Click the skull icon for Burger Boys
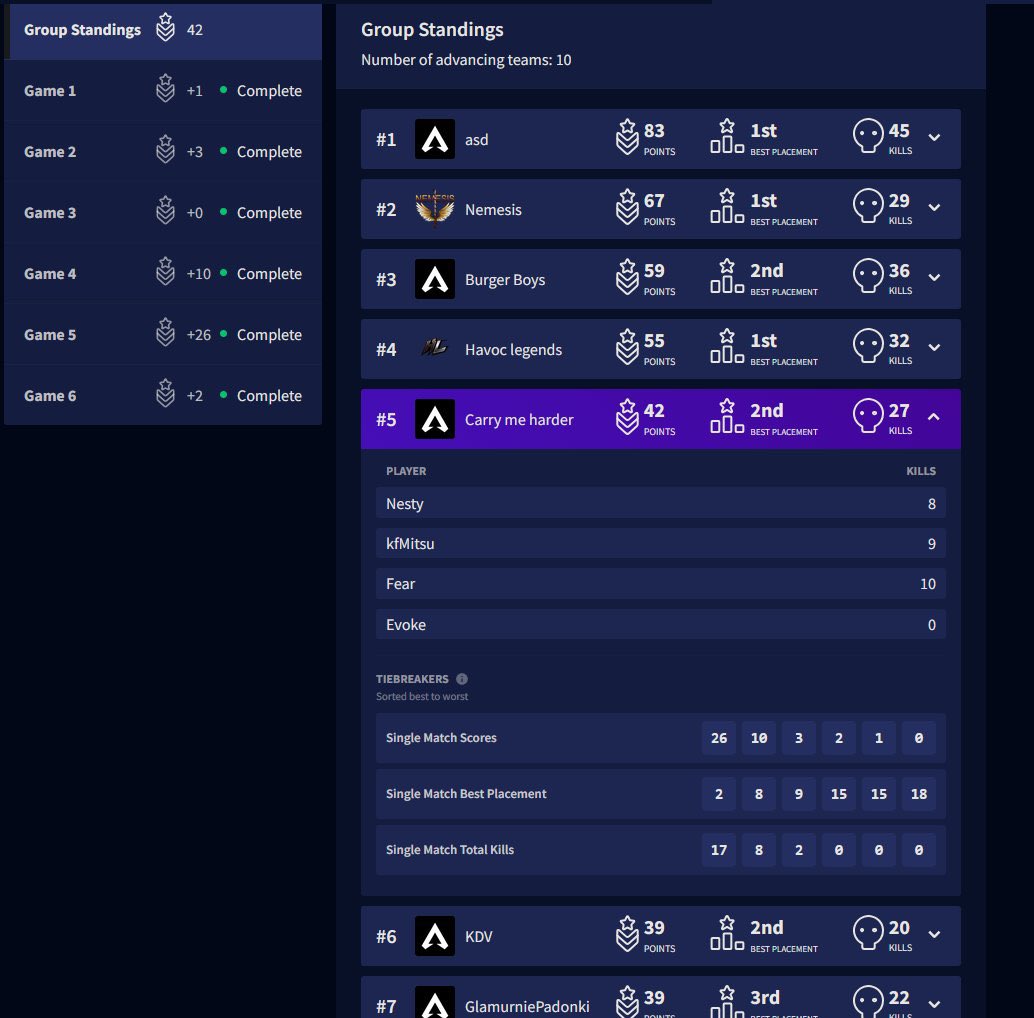 tap(868, 276)
